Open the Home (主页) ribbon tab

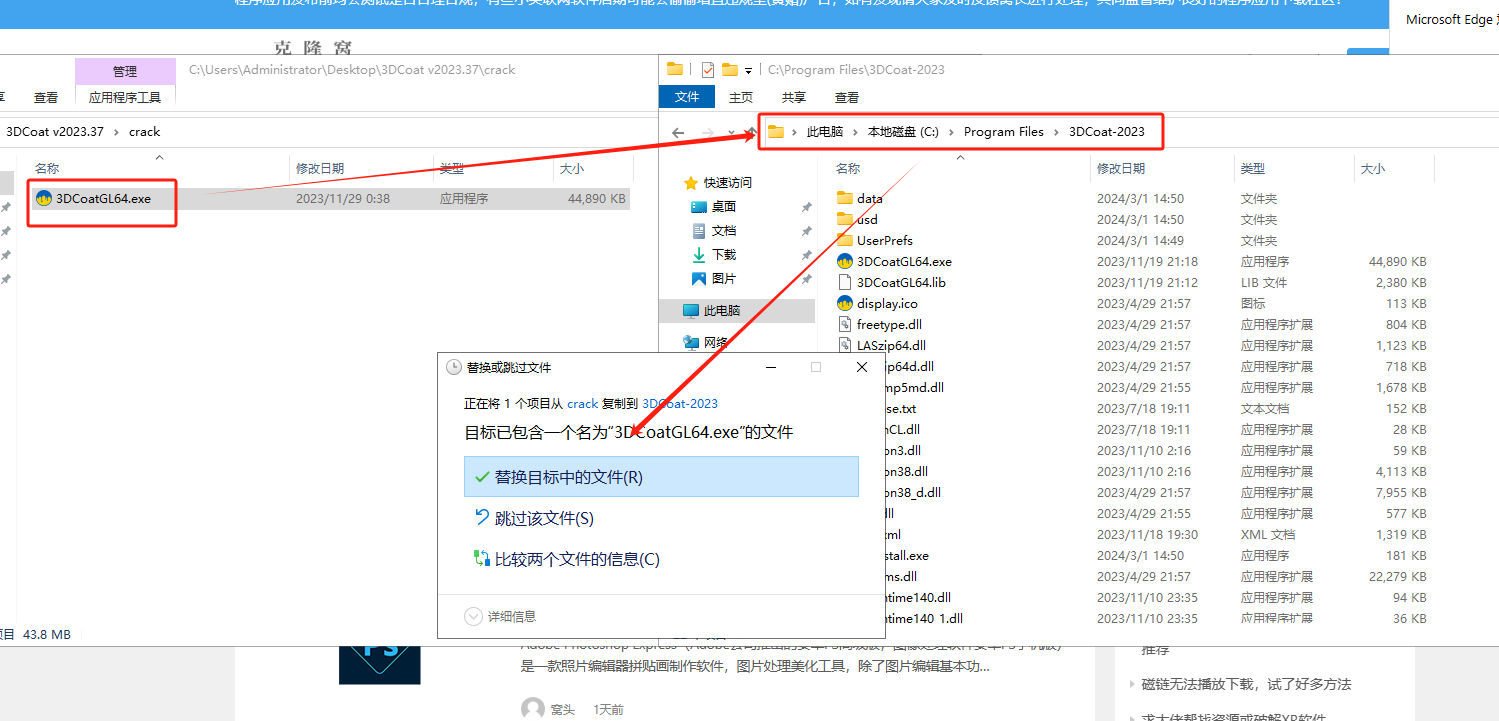click(x=741, y=97)
